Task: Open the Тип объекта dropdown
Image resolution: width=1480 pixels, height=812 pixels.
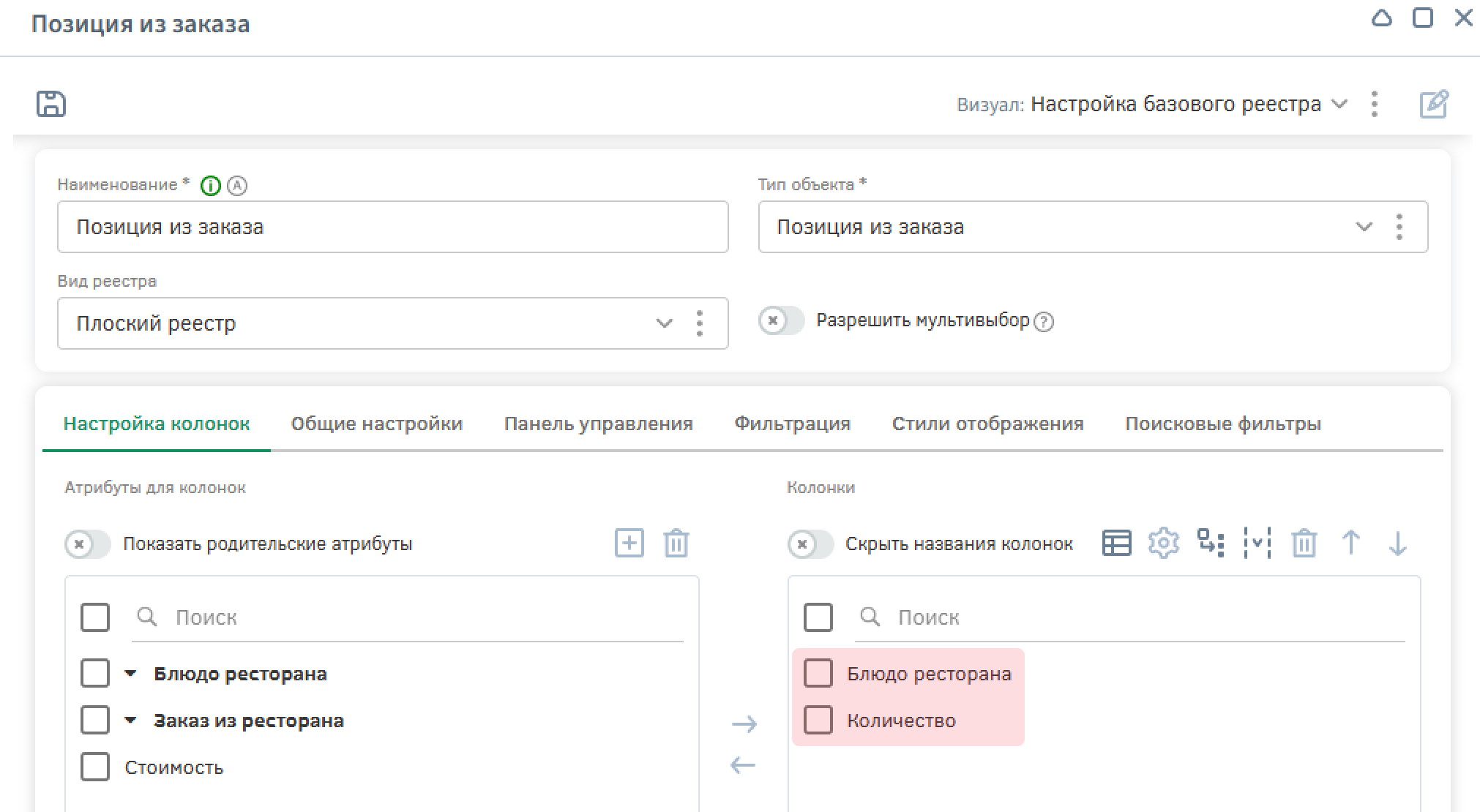Action: (x=1363, y=227)
